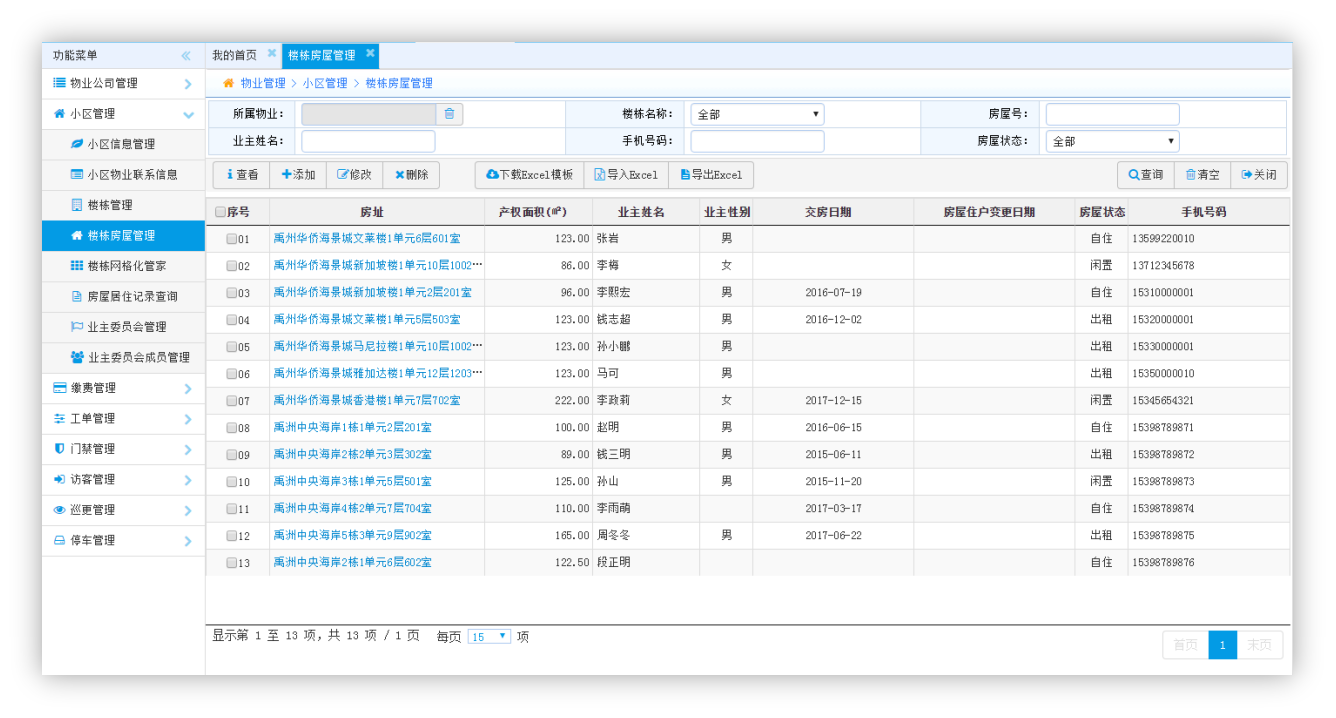Open 业主委员会成员管理 in the sidebar

click(123, 358)
